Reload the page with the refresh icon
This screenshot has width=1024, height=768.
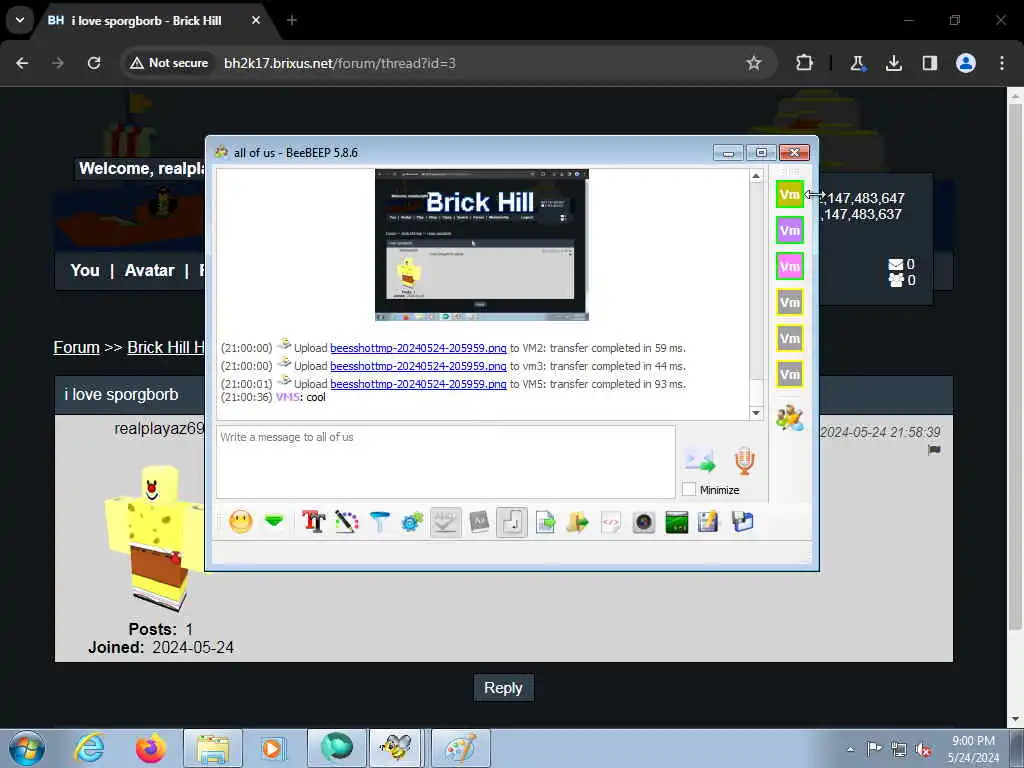94,63
